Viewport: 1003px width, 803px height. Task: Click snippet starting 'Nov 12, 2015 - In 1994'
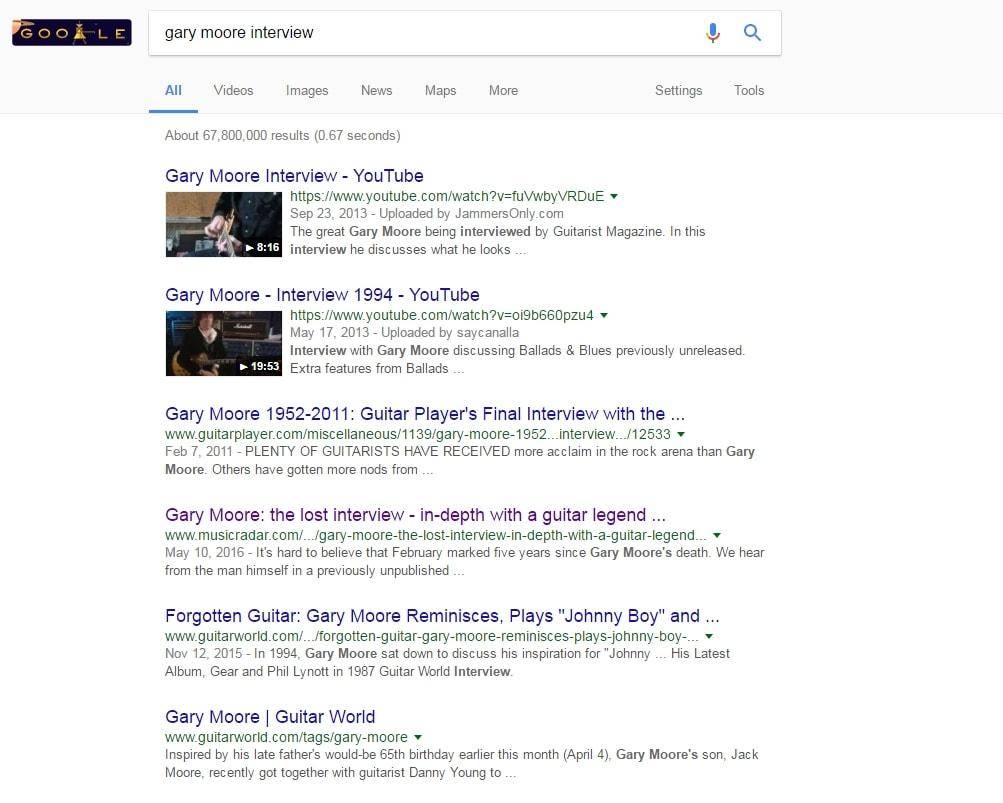coord(447,663)
